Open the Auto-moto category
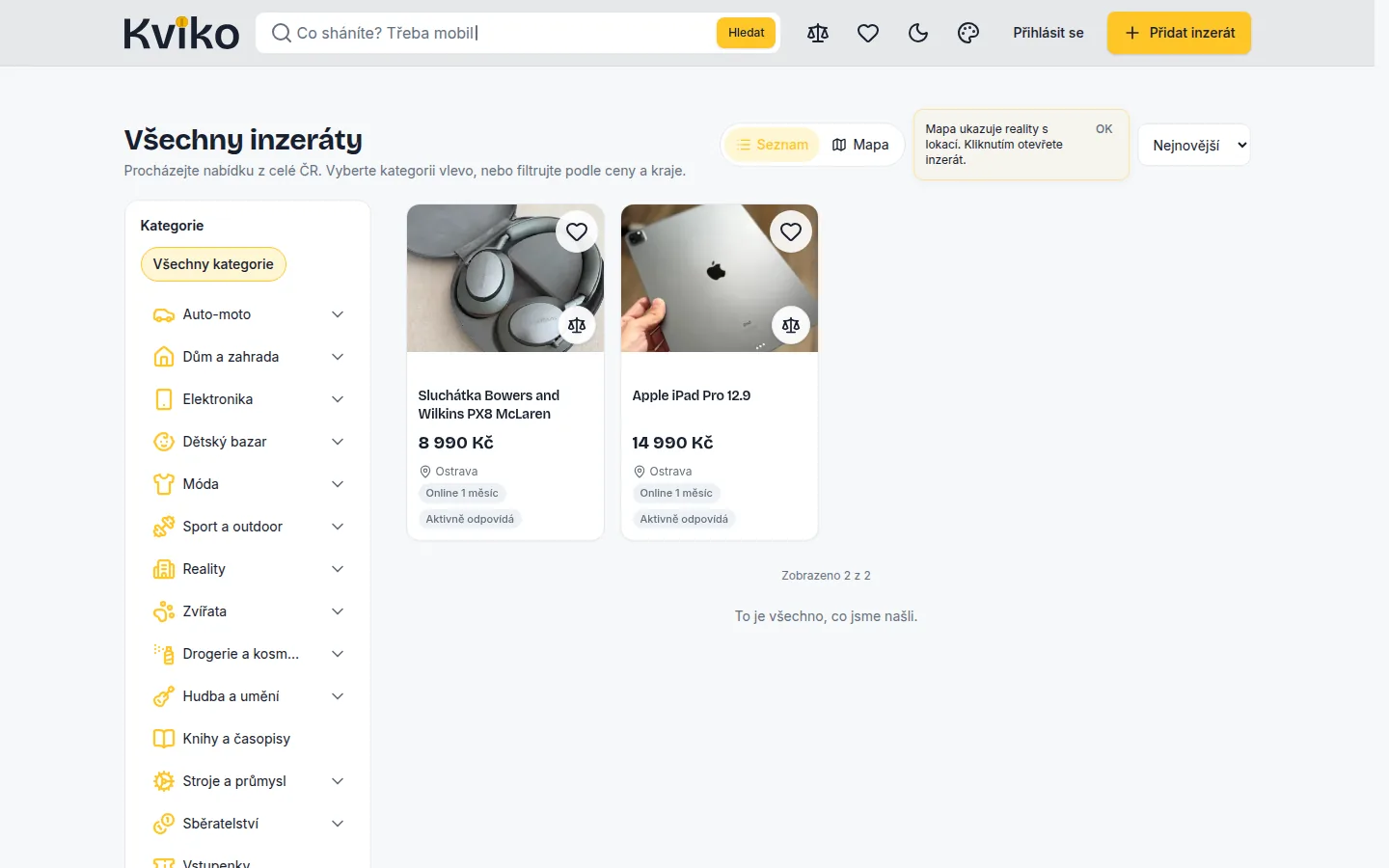Image resolution: width=1389 pixels, height=868 pixels. [217, 314]
